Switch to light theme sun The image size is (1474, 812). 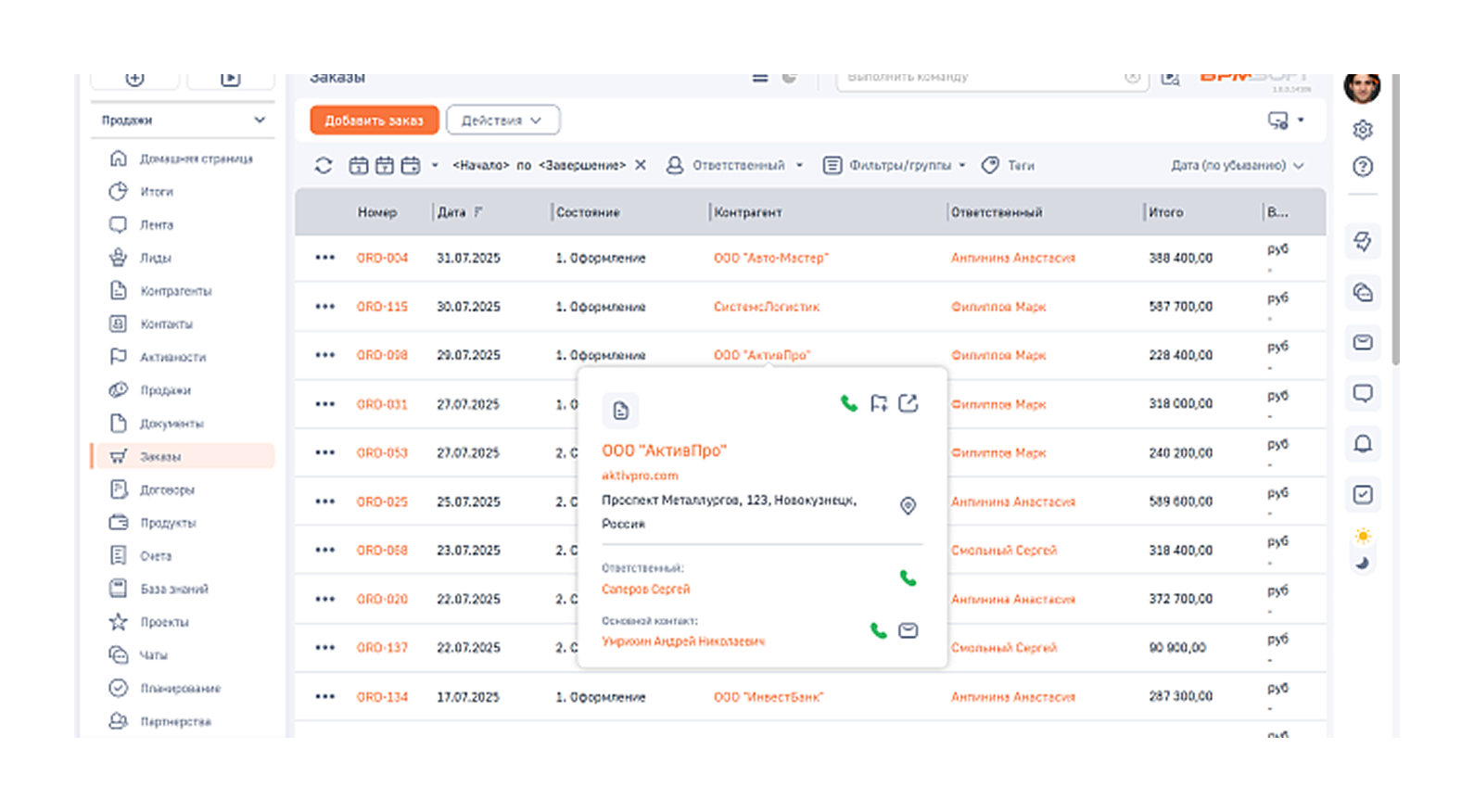pos(1363,537)
